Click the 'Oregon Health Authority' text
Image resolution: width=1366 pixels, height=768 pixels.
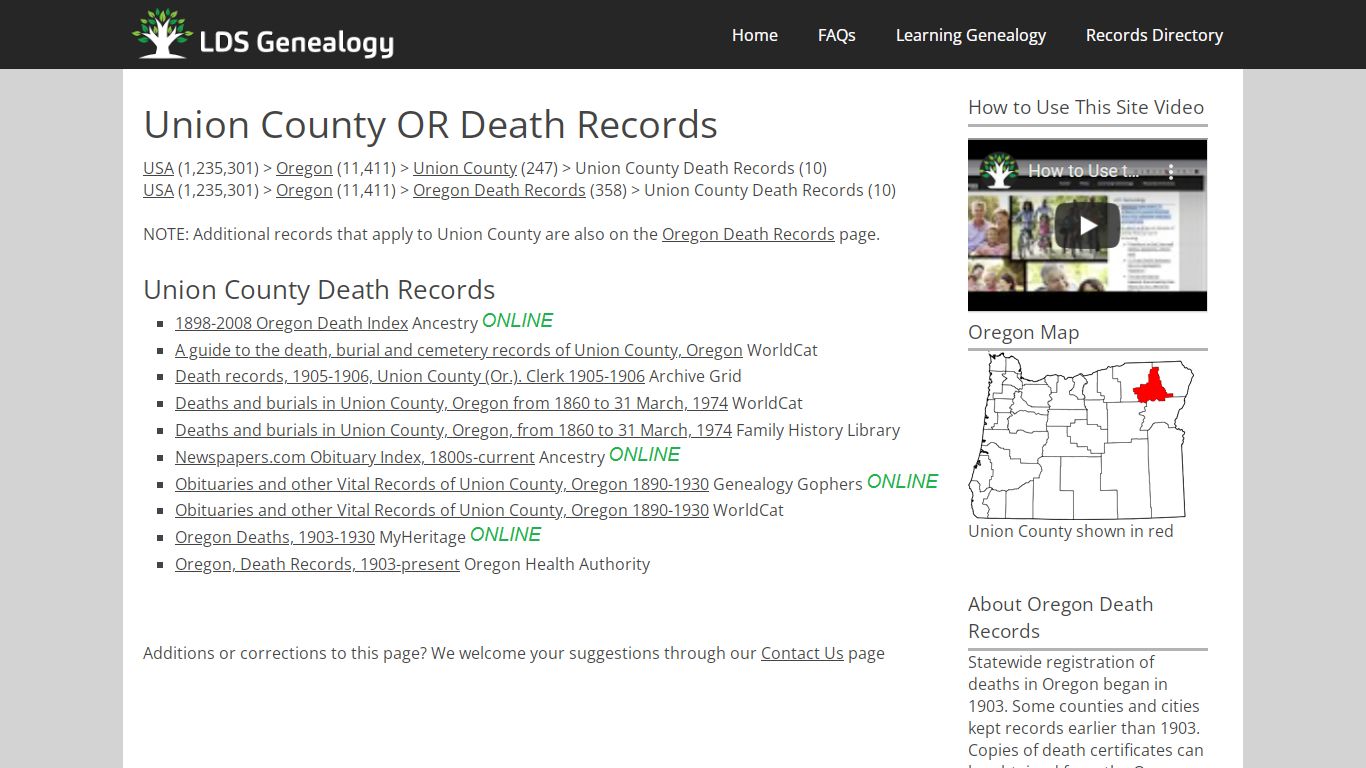point(557,564)
